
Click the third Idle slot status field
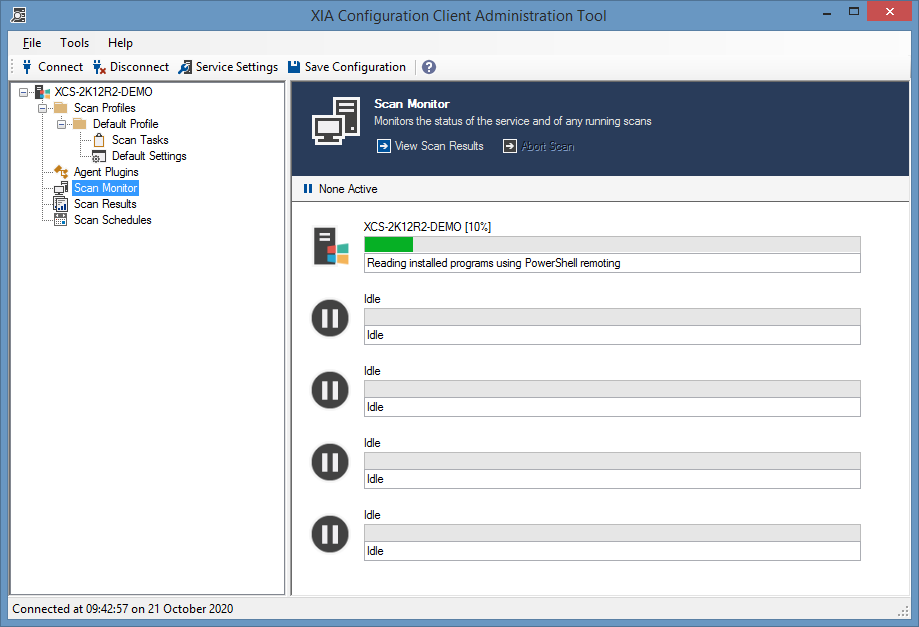coord(612,479)
